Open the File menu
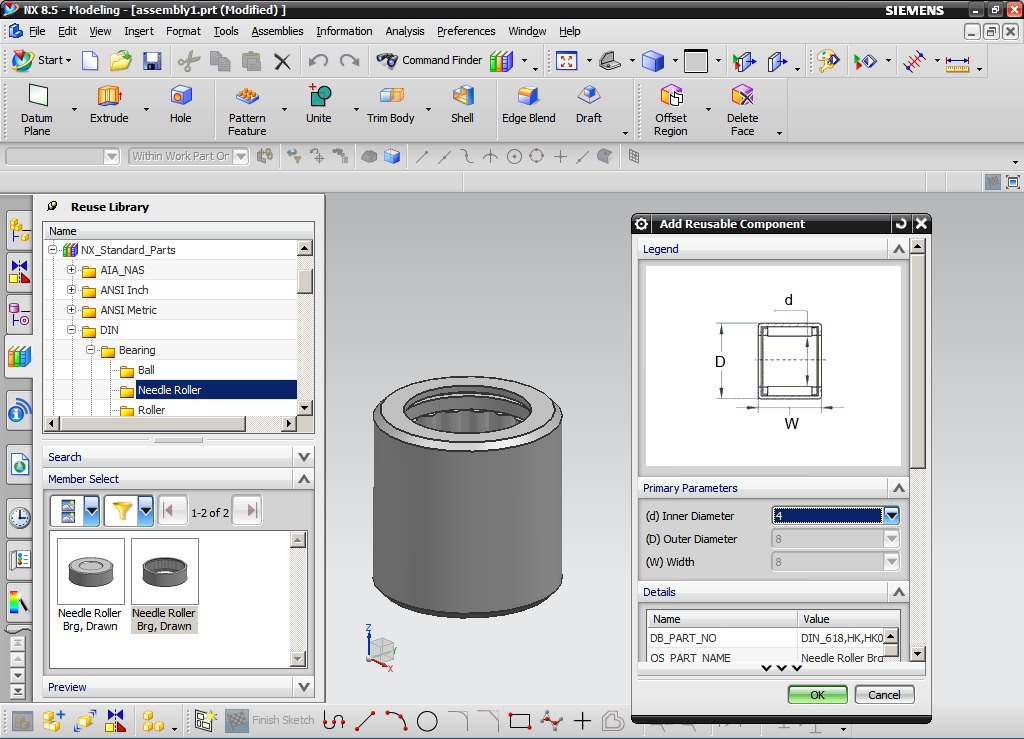The image size is (1024, 739). pyautogui.click(x=37, y=31)
